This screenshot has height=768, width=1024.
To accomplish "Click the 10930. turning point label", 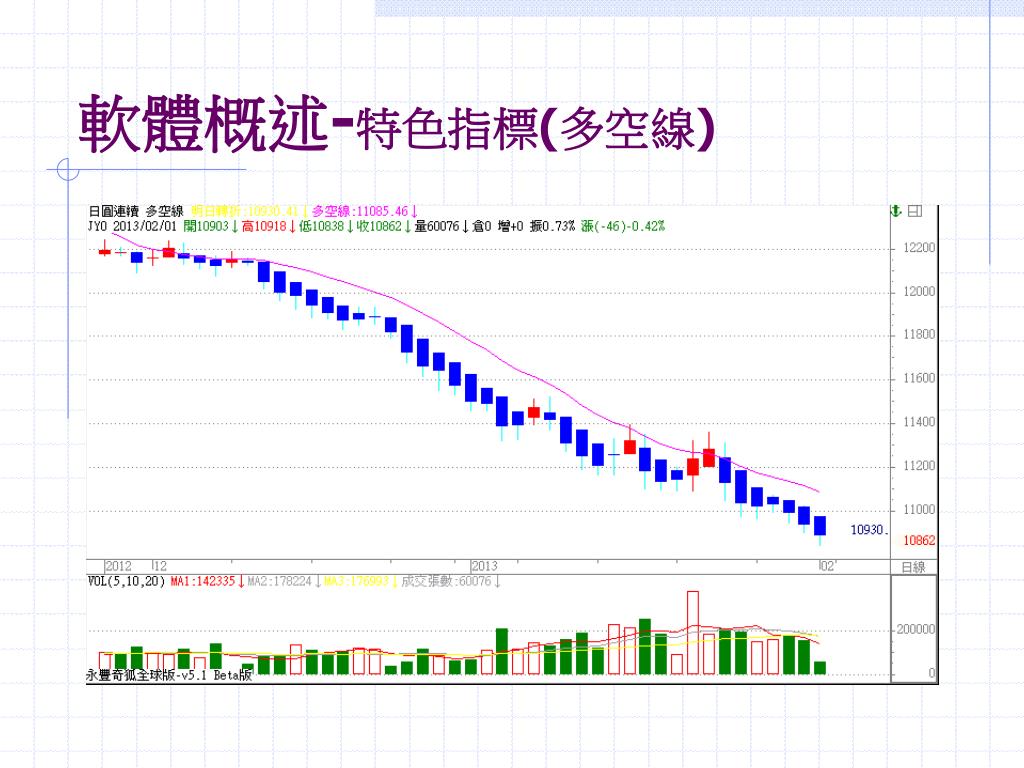I will point(869,530).
